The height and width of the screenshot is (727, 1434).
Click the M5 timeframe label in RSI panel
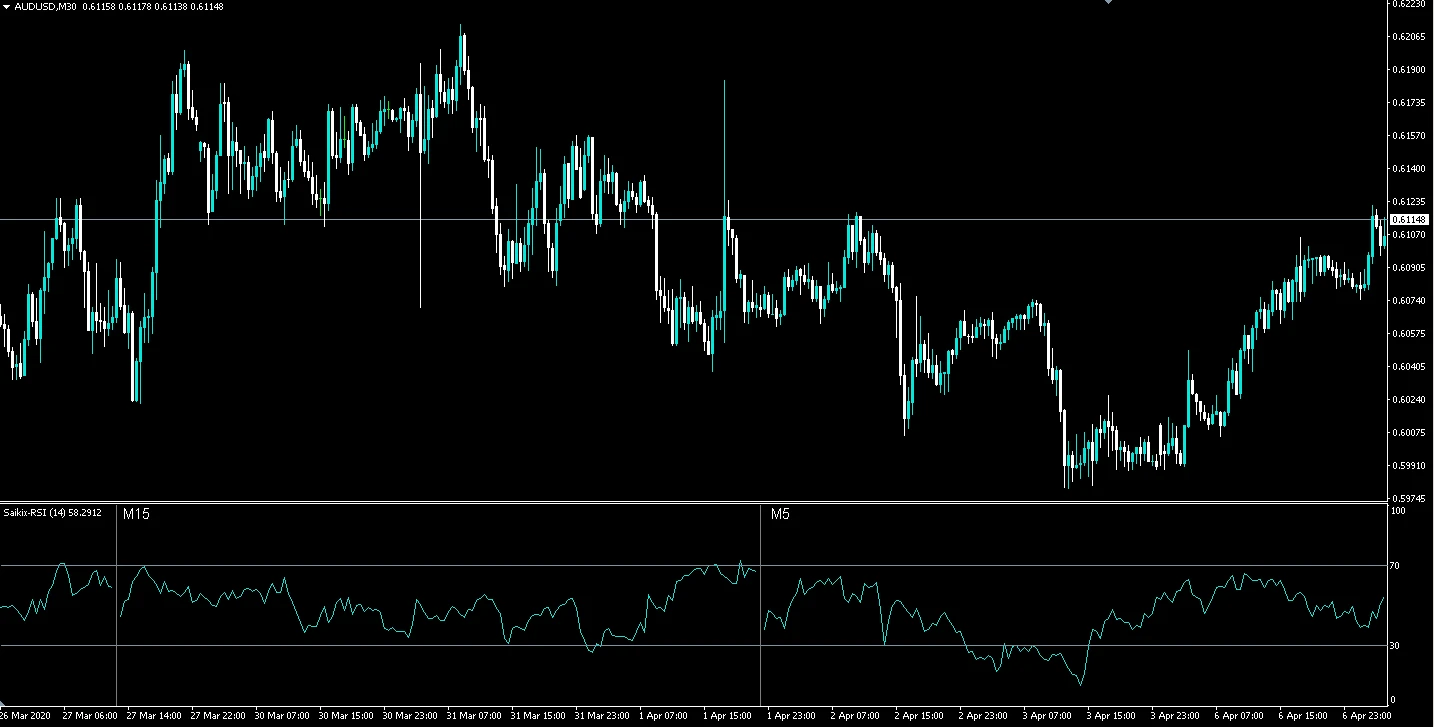[780, 514]
